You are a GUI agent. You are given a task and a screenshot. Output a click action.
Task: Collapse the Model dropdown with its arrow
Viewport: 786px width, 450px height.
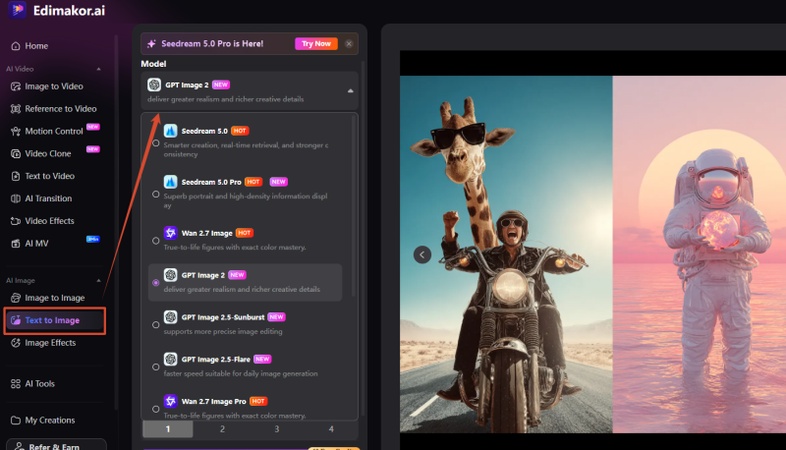(x=350, y=91)
